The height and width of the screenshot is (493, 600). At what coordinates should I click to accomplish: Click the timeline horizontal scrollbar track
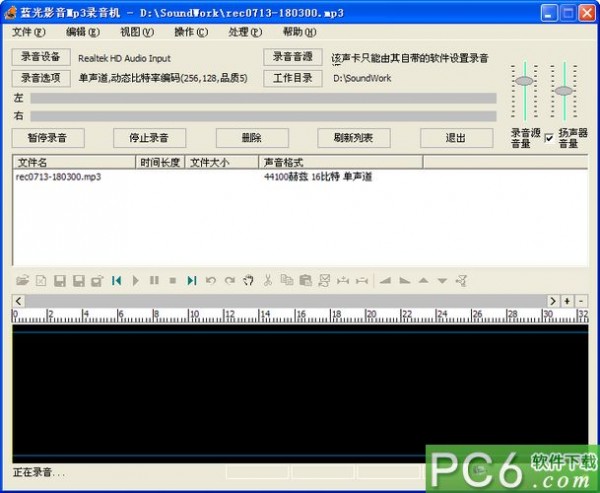pyautogui.click(x=285, y=301)
